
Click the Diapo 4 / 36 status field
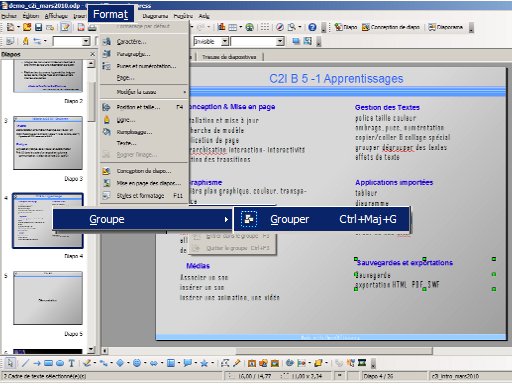pyautogui.click(x=393, y=376)
